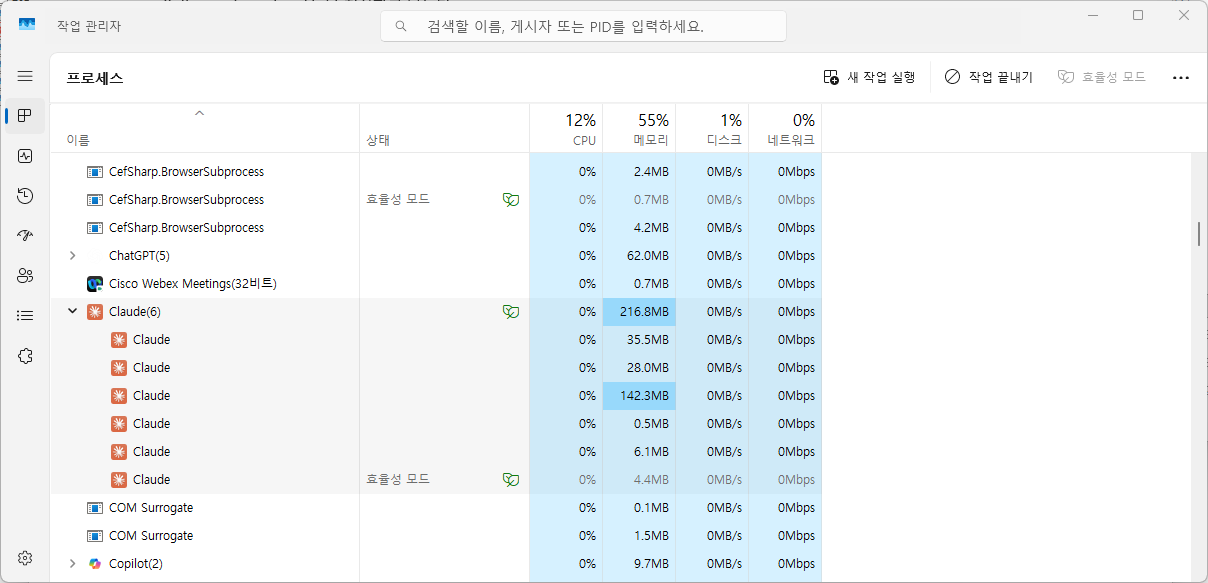1208x583 pixels.
Task: Open the Processes sidebar page
Action: [26, 116]
